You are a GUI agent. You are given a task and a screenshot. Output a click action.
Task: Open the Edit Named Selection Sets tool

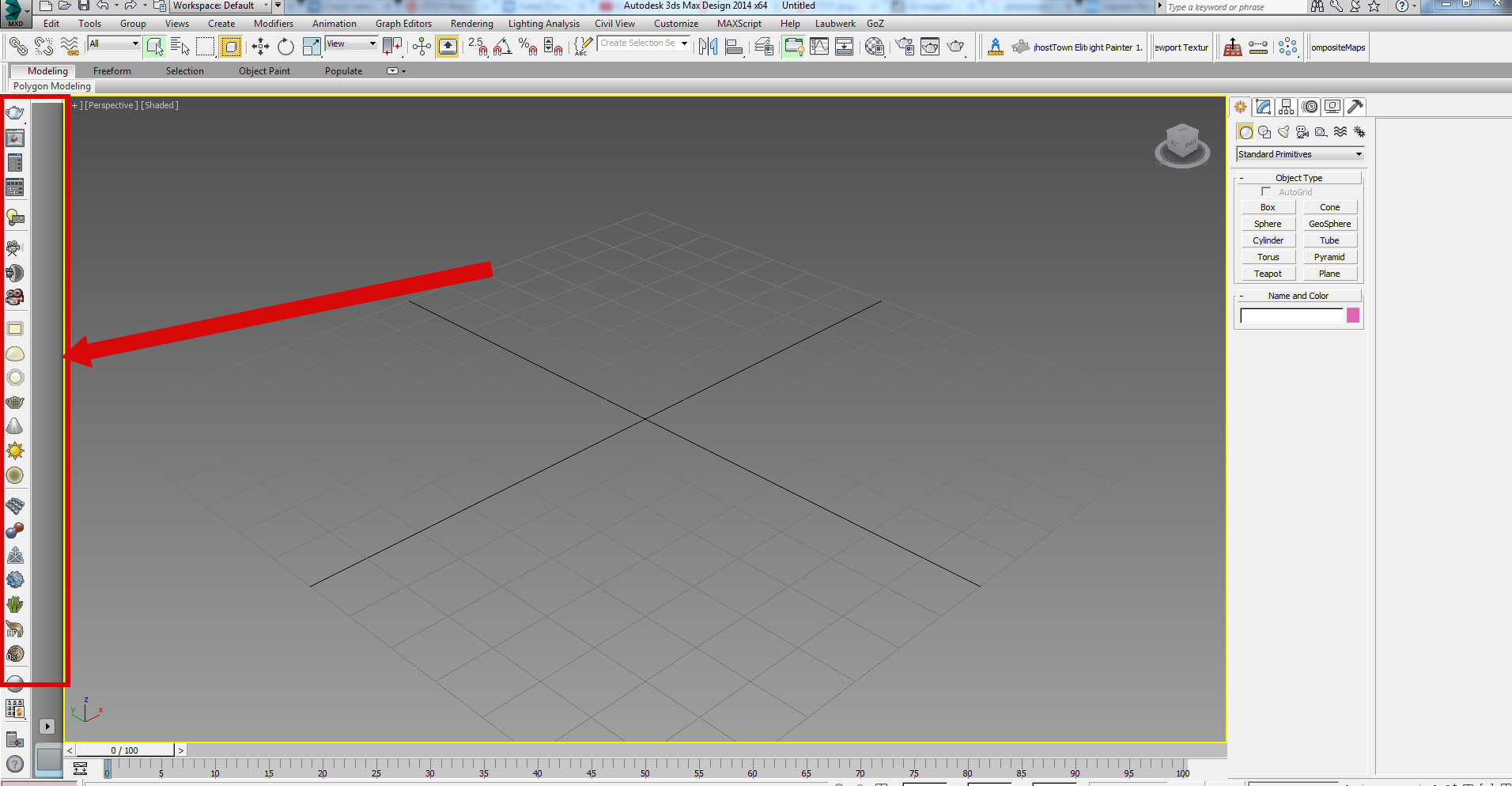(x=583, y=47)
